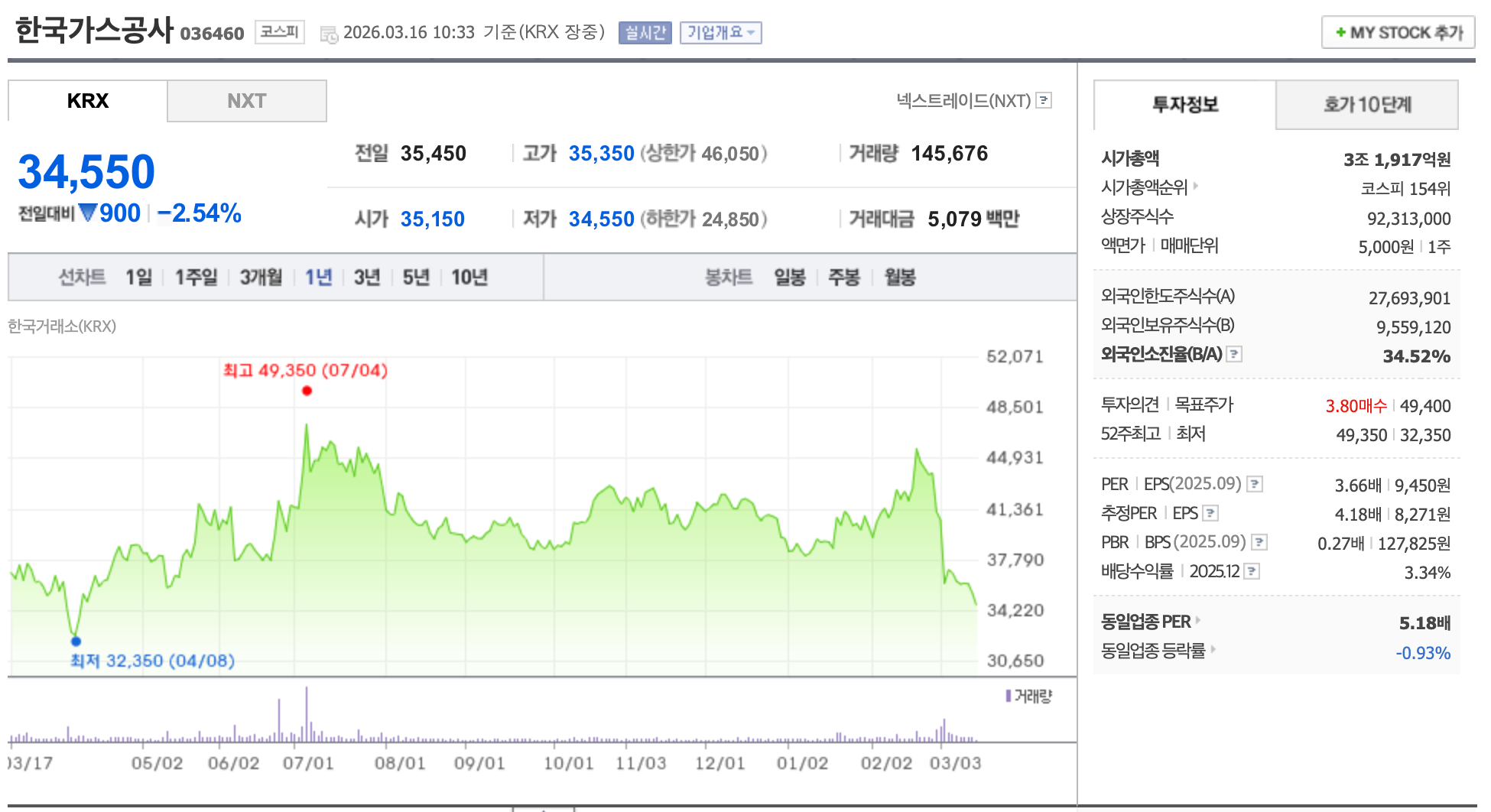Click the plus icon in MY STOCK 추가

pos(1340,32)
